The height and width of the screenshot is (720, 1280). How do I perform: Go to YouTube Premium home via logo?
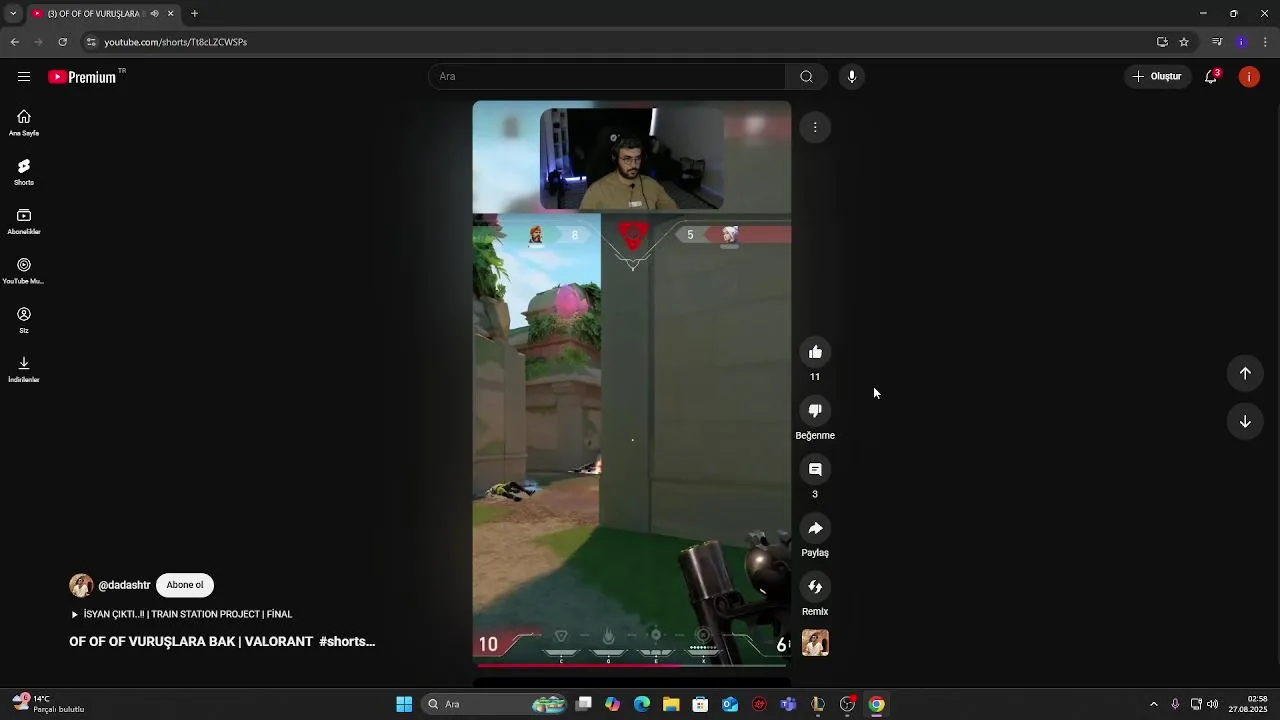point(86,77)
